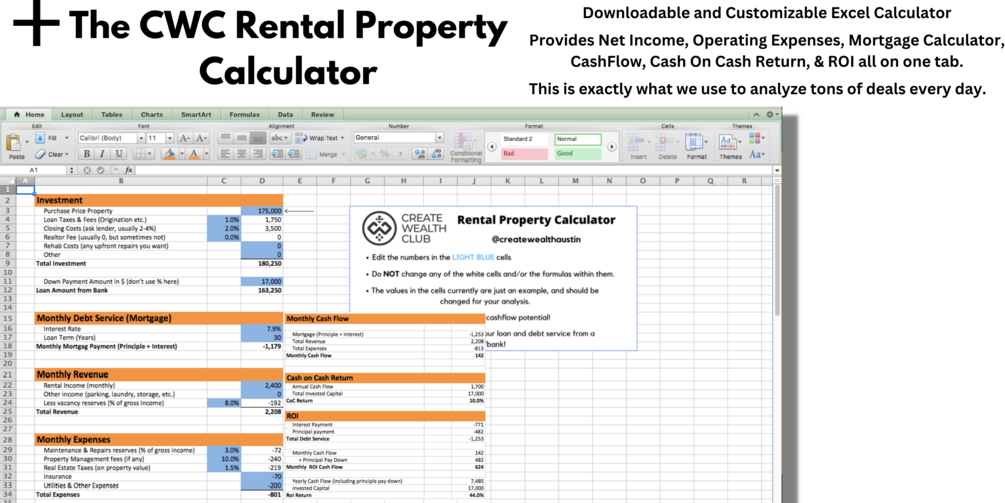Show more cell styles with right arrow
The width and height of the screenshot is (1005, 503).
(x=611, y=146)
